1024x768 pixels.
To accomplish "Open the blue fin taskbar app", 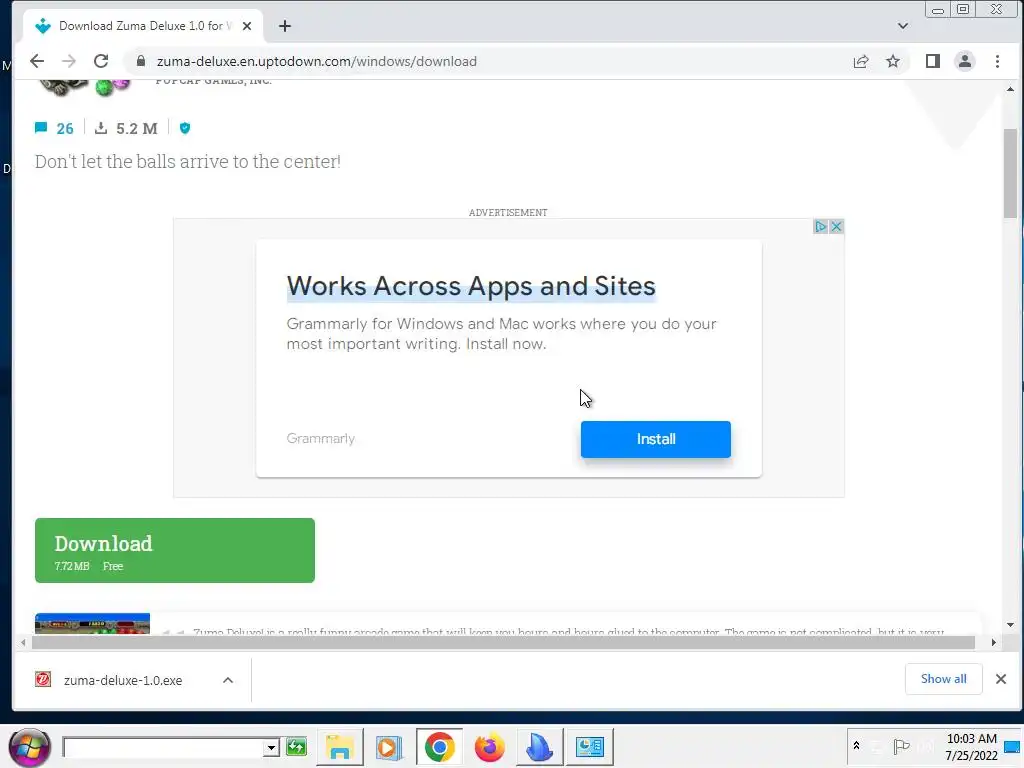I will pyautogui.click(x=539, y=747).
